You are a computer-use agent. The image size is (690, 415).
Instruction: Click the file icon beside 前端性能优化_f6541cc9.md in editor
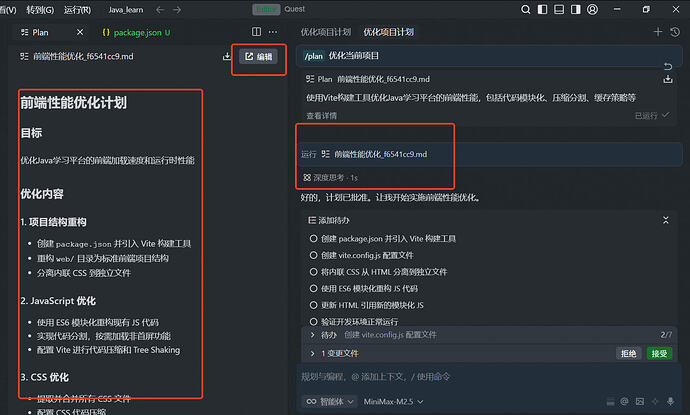pyautogui.click(x=24, y=56)
